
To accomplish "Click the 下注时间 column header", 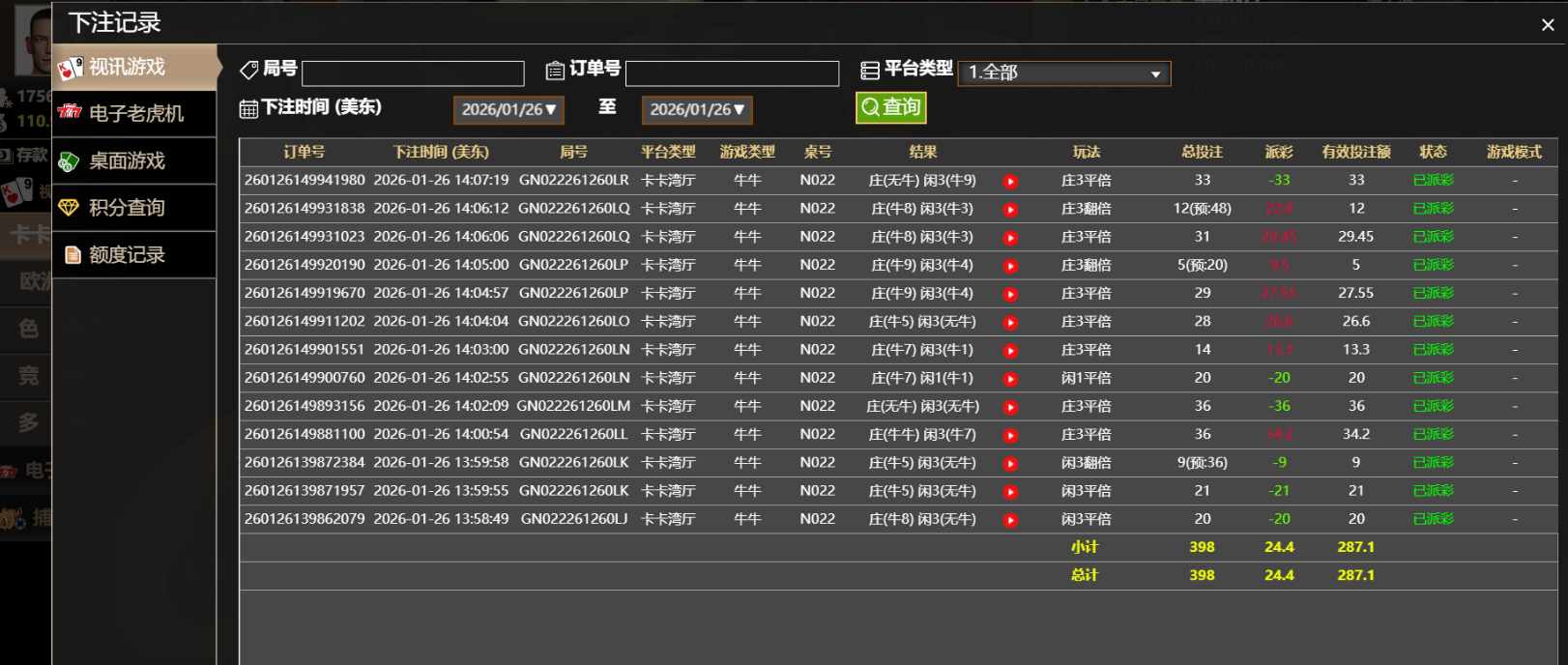I will [x=441, y=153].
